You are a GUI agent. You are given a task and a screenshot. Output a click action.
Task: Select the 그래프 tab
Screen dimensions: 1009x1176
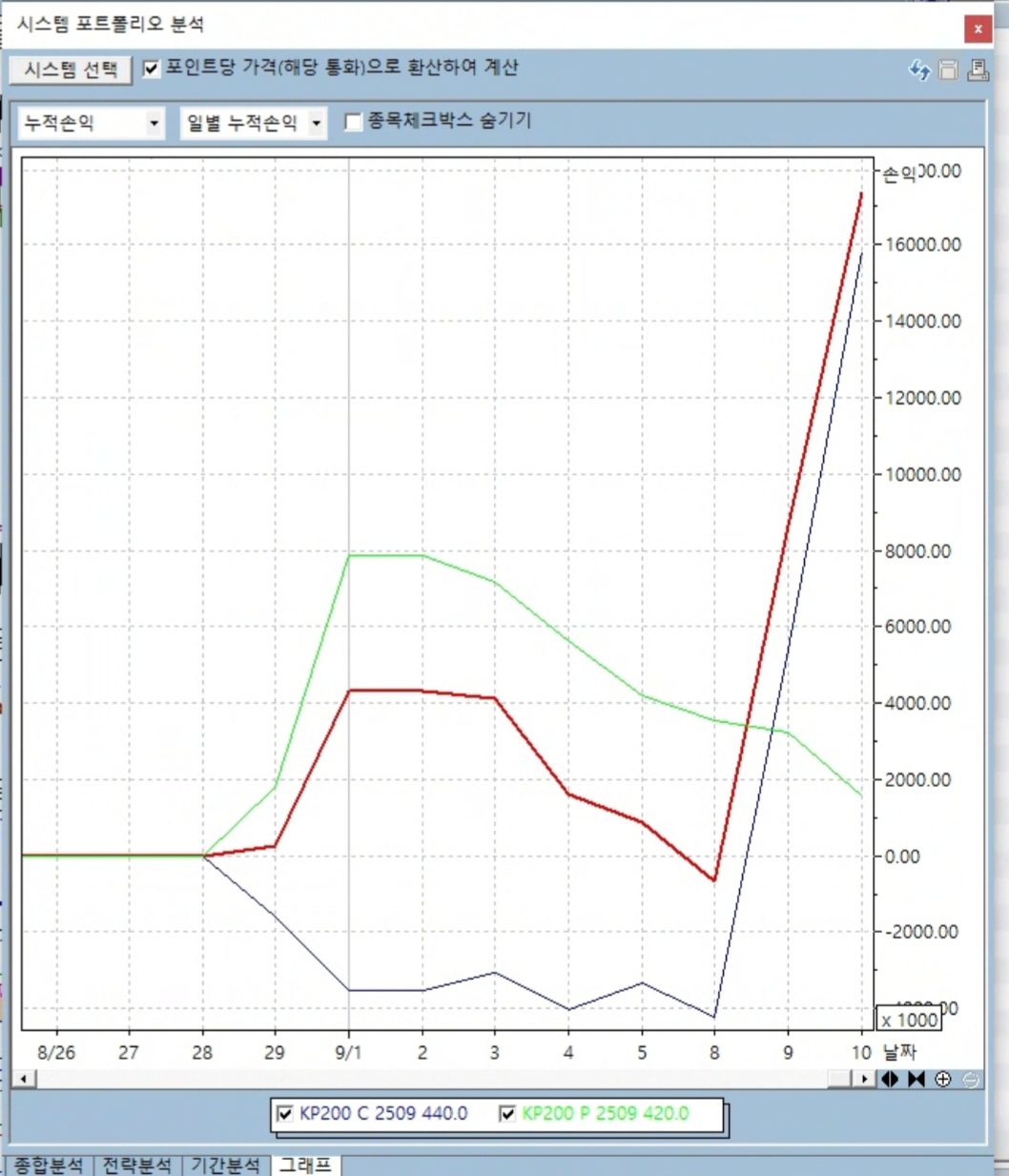coord(305,1165)
